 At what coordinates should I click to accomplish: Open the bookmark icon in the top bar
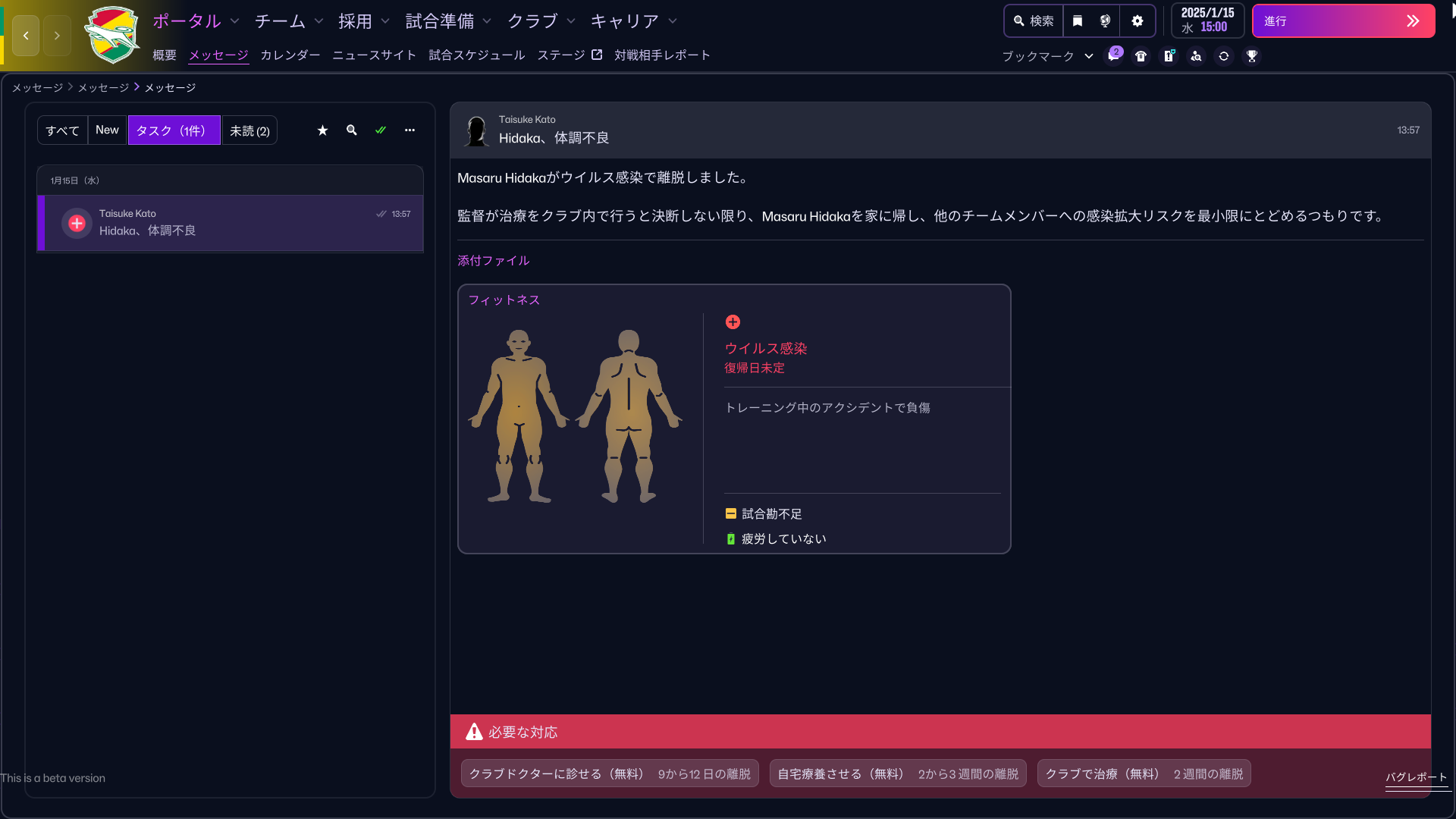pos(1078,21)
